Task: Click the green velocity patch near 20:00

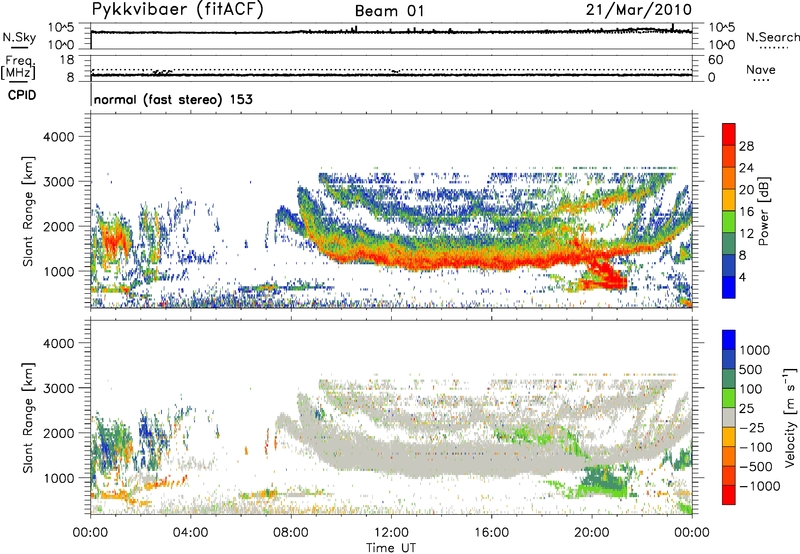Action: pyautogui.click(x=605, y=482)
